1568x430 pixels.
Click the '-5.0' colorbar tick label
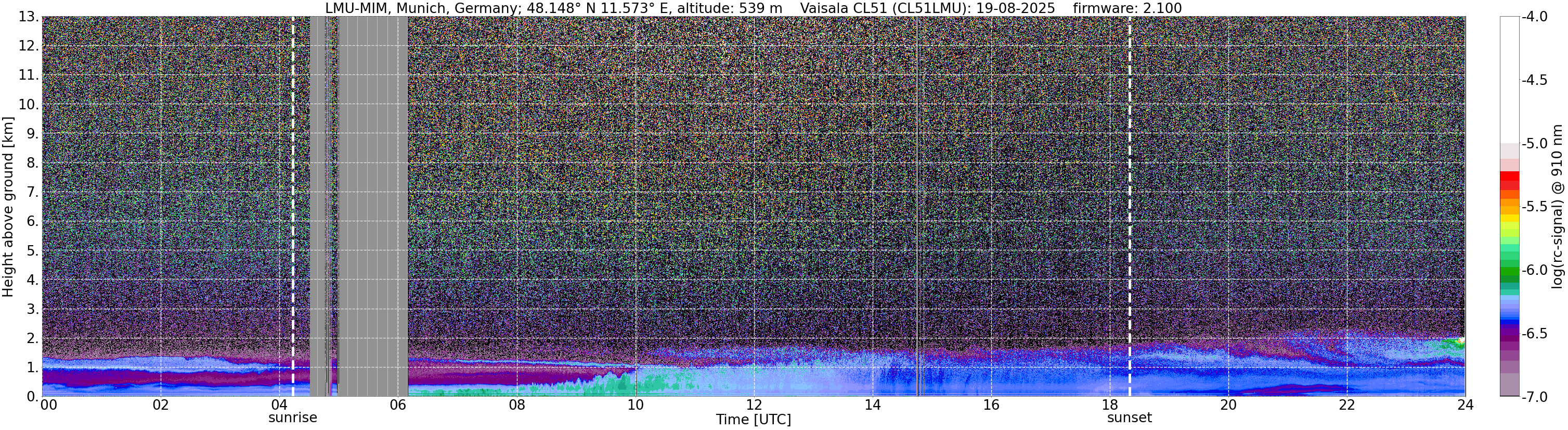tap(1535, 143)
